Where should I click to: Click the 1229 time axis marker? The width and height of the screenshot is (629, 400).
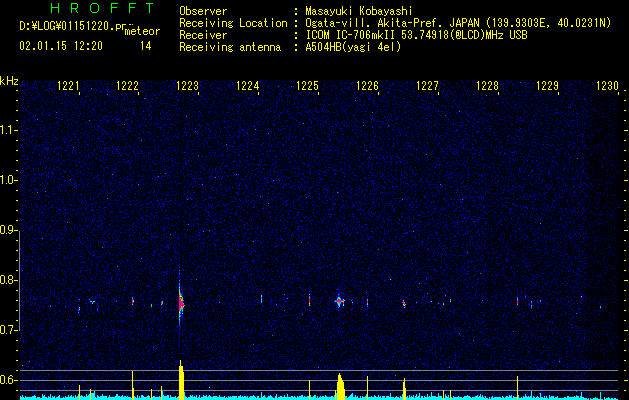click(547, 85)
